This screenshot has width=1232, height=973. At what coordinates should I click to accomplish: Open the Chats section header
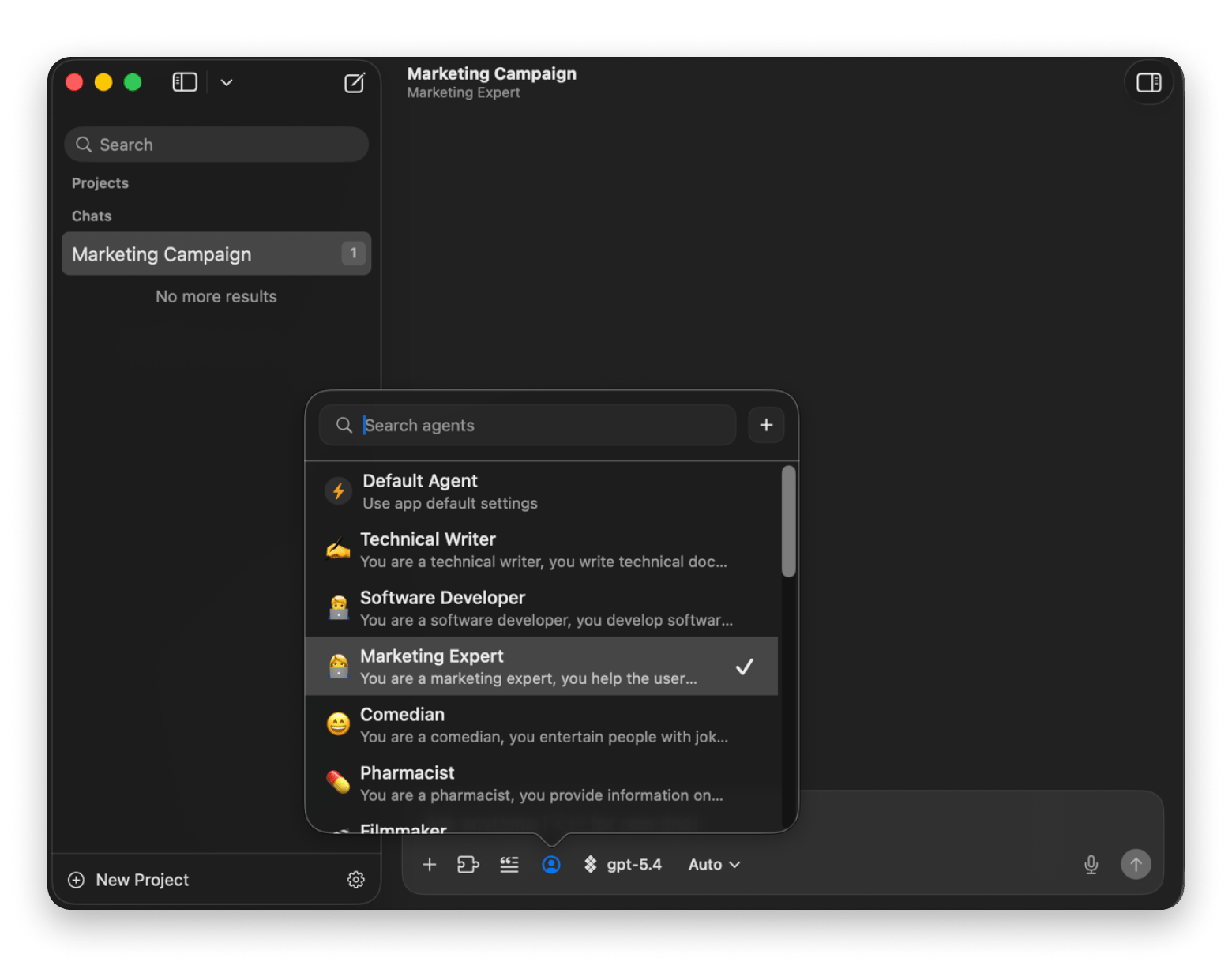pos(92,216)
